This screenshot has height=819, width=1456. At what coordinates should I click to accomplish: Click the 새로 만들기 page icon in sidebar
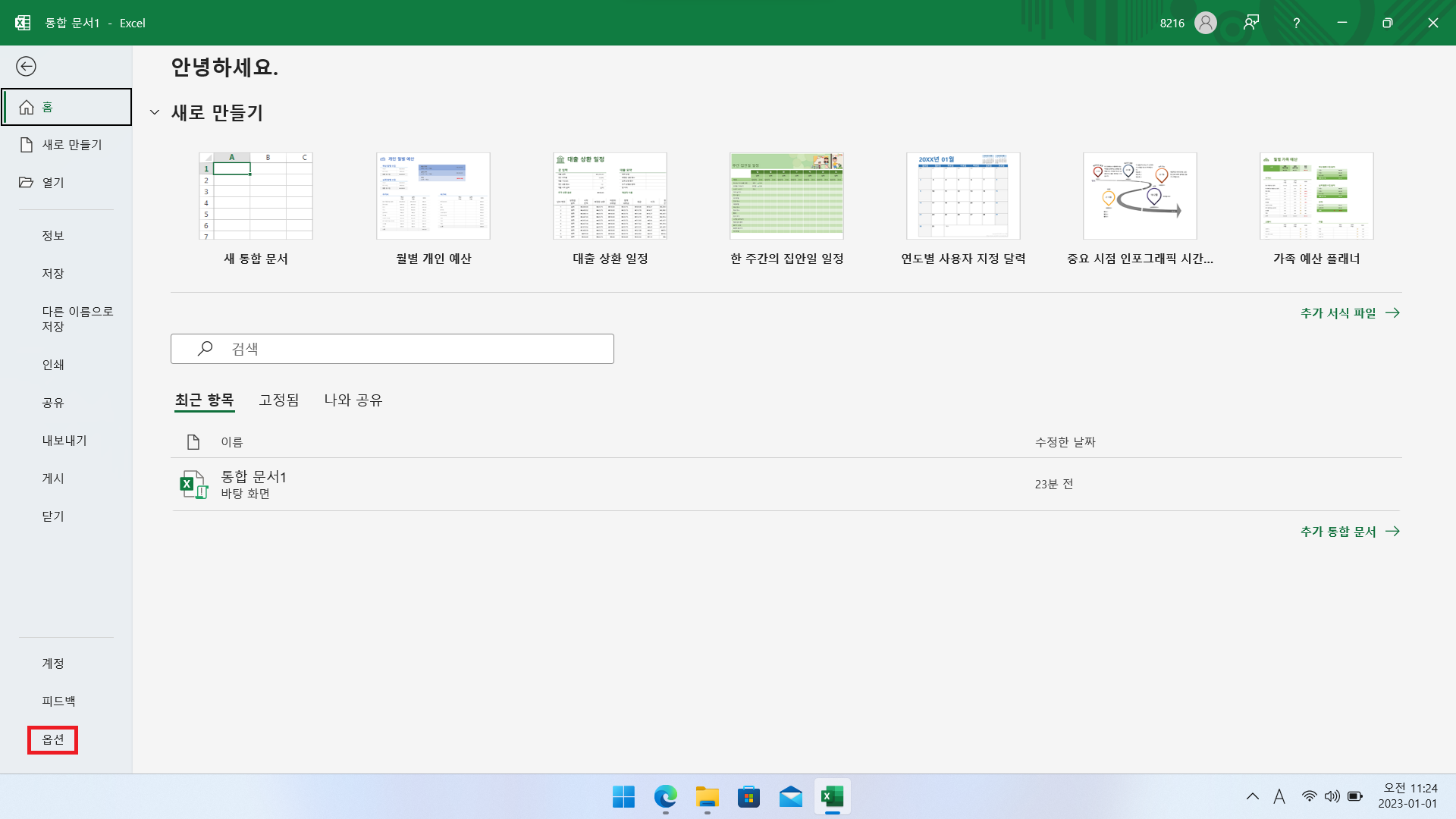[27, 145]
